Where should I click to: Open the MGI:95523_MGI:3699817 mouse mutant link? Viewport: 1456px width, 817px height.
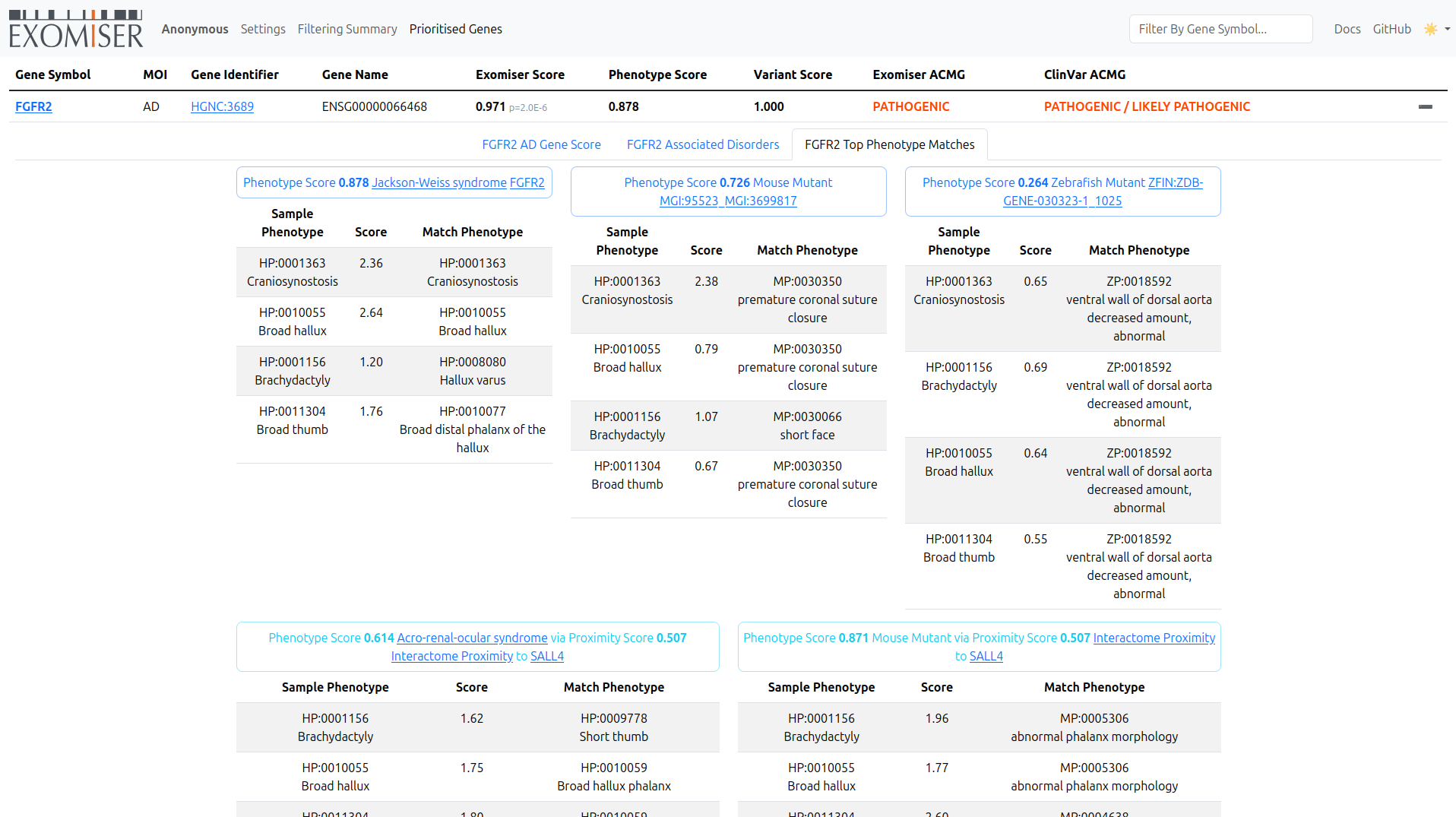tap(728, 201)
